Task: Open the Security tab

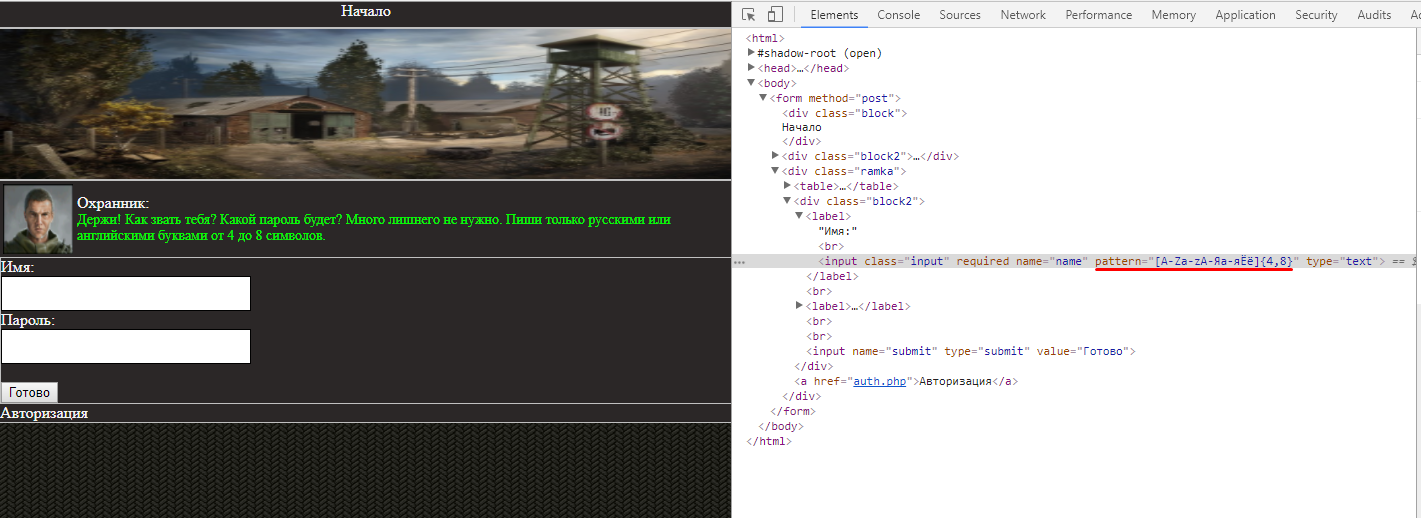Action: [x=1316, y=15]
